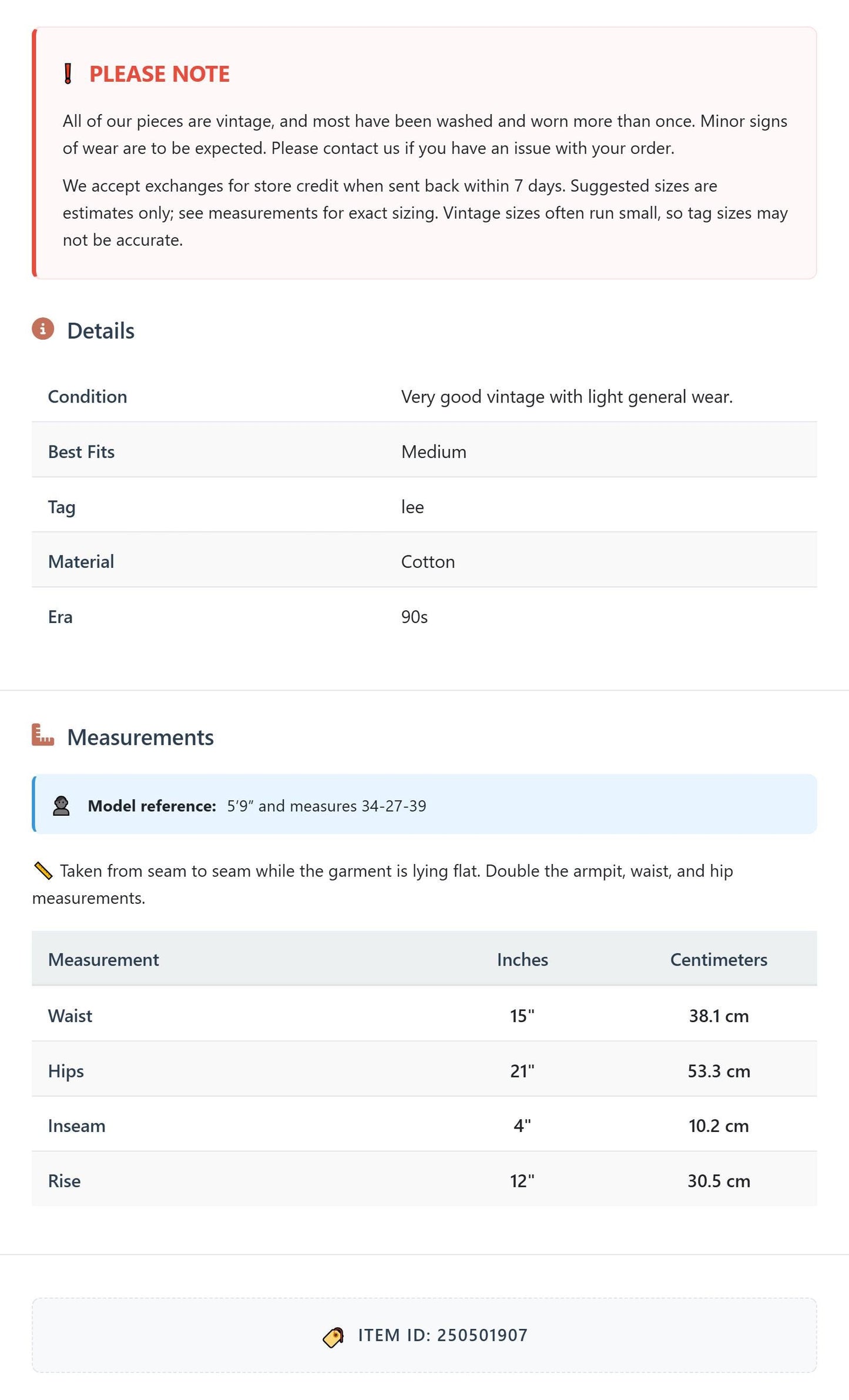This screenshot has width=849, height=1400.
Task: Click the Waist measurement row
Action: tap(424, 1016)
